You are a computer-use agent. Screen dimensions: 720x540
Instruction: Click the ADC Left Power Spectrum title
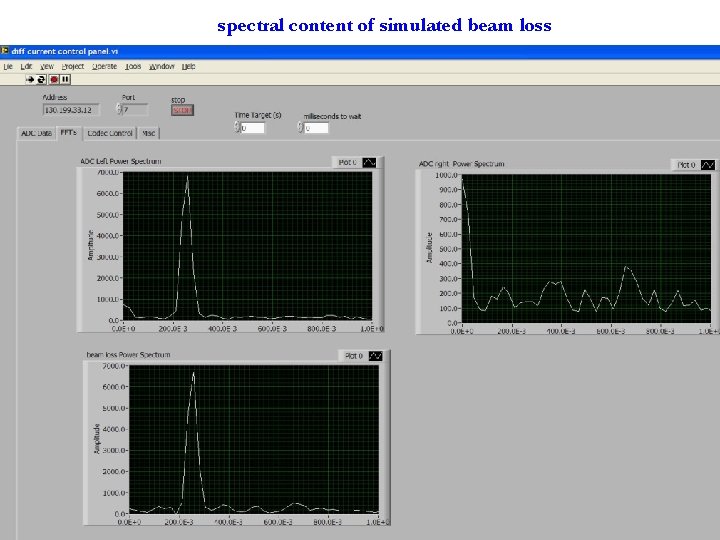point(121,162)
